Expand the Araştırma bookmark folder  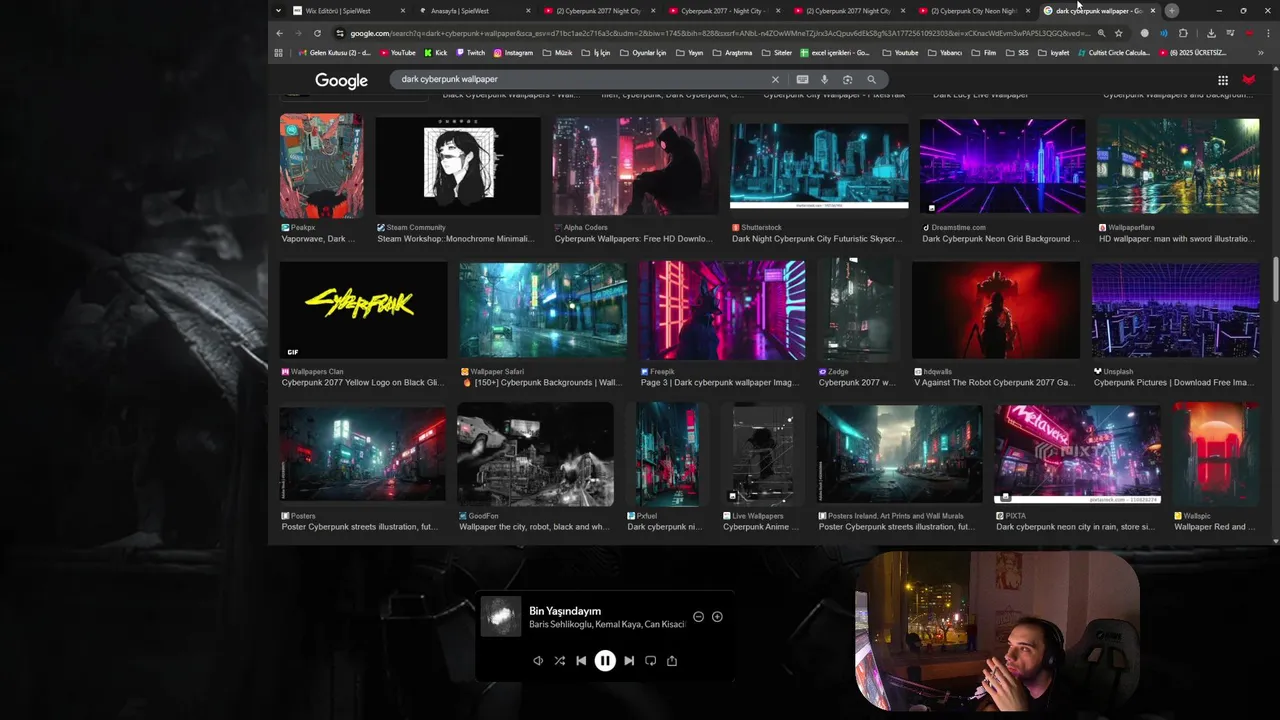click(732, 53)
